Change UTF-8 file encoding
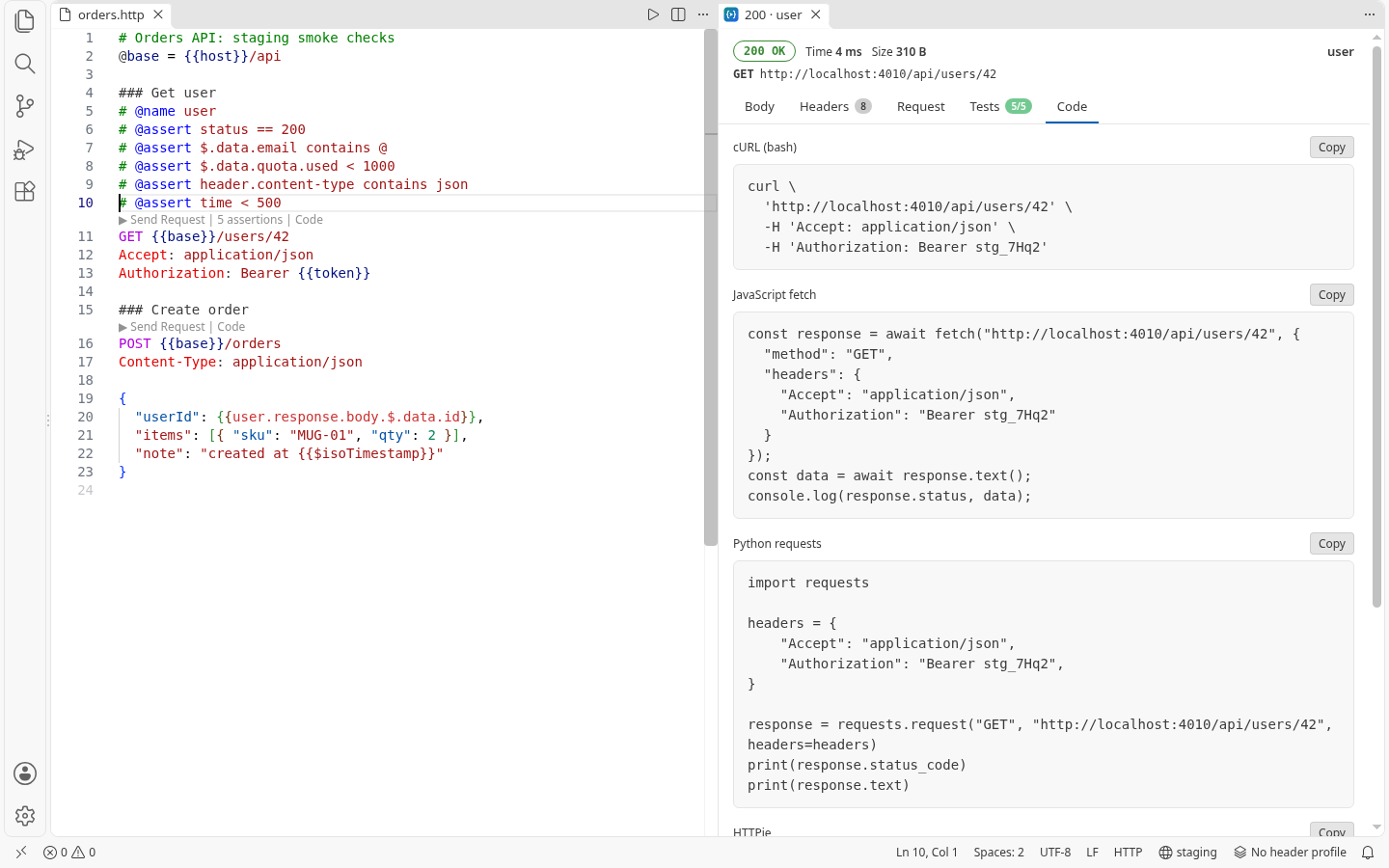 pyautogui.click(x=1055, y=853)
